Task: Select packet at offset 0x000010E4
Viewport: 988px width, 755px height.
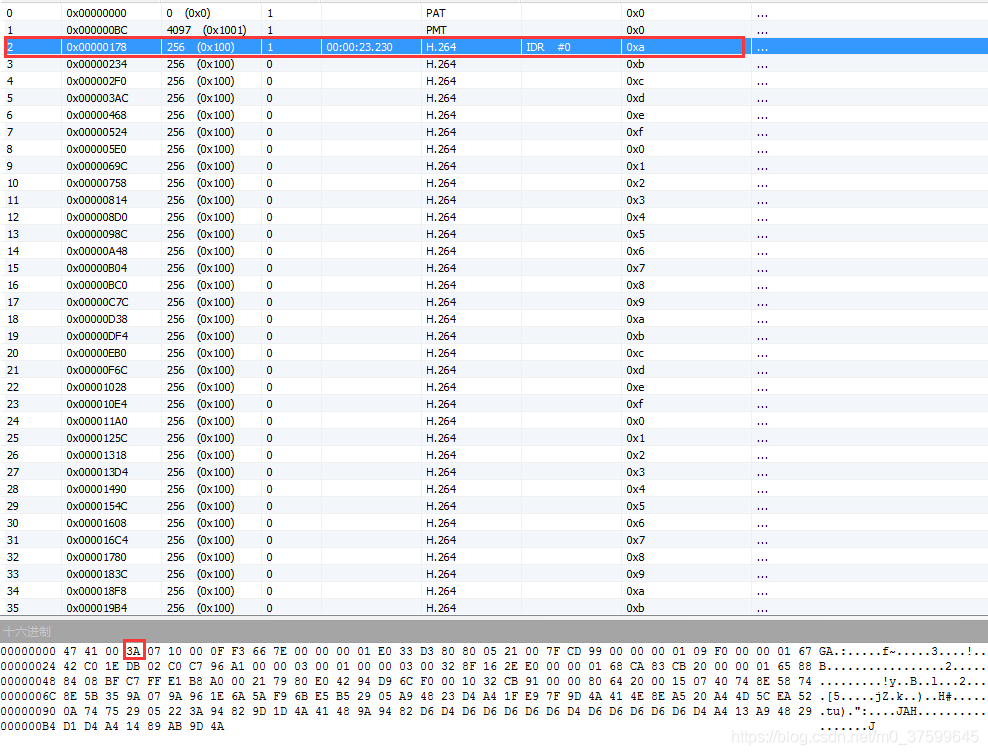Action: click(x=494, y=404)
